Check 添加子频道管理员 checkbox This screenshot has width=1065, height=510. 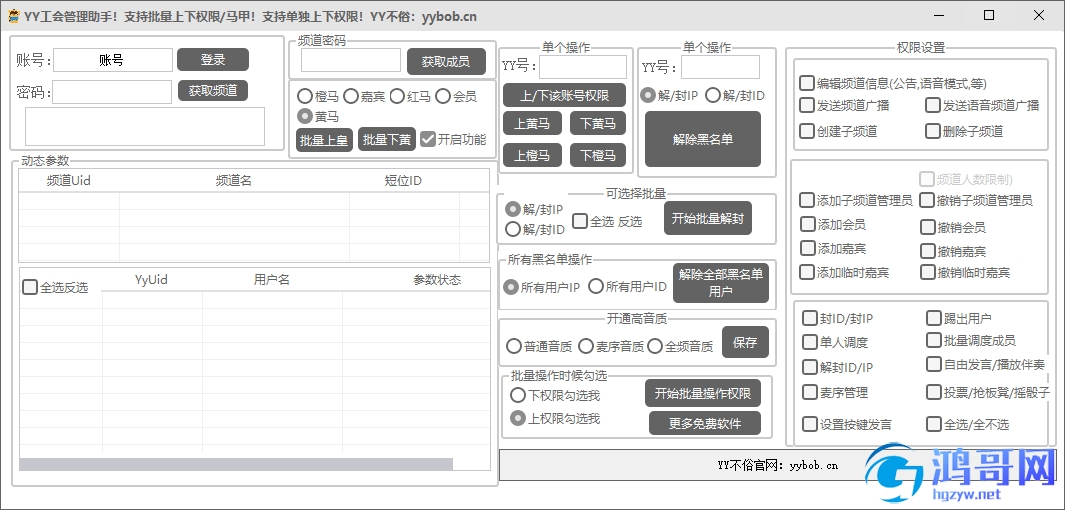(806, 200)
